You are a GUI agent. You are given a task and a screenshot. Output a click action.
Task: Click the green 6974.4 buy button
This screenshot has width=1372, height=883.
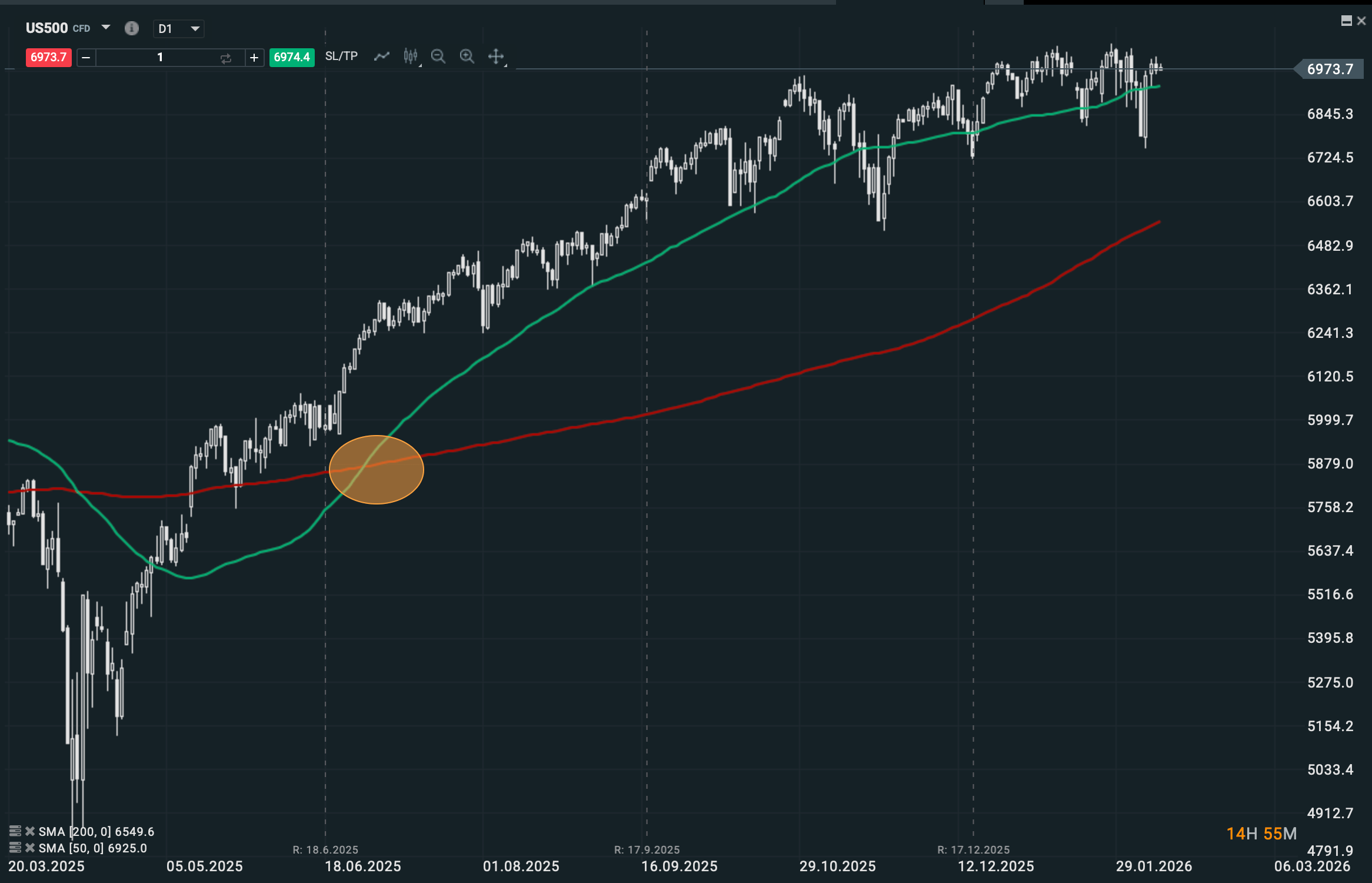[x=292, y=57]
